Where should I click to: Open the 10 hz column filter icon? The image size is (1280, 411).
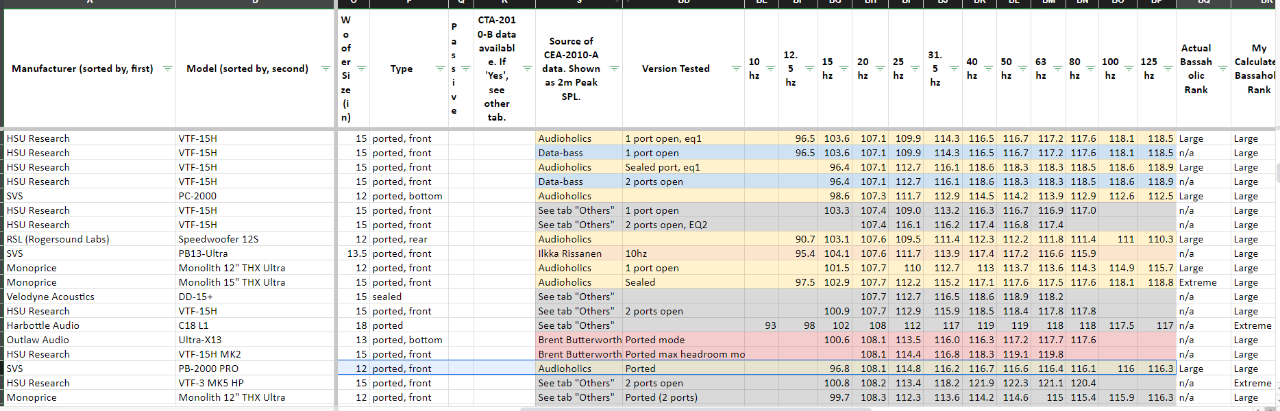tap(771, 69)
